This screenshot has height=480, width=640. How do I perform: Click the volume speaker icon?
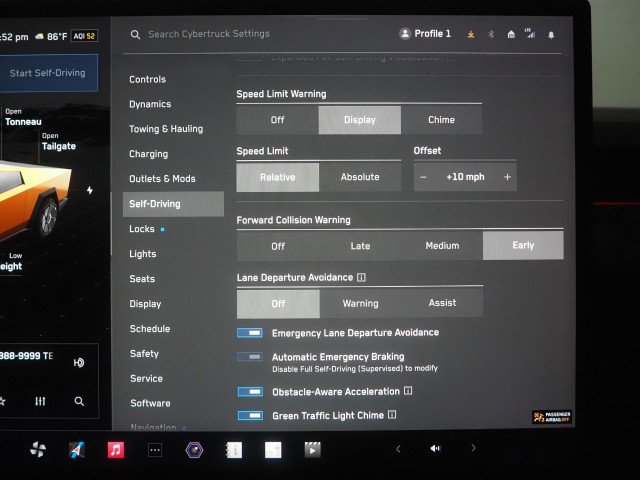point(435,449)
